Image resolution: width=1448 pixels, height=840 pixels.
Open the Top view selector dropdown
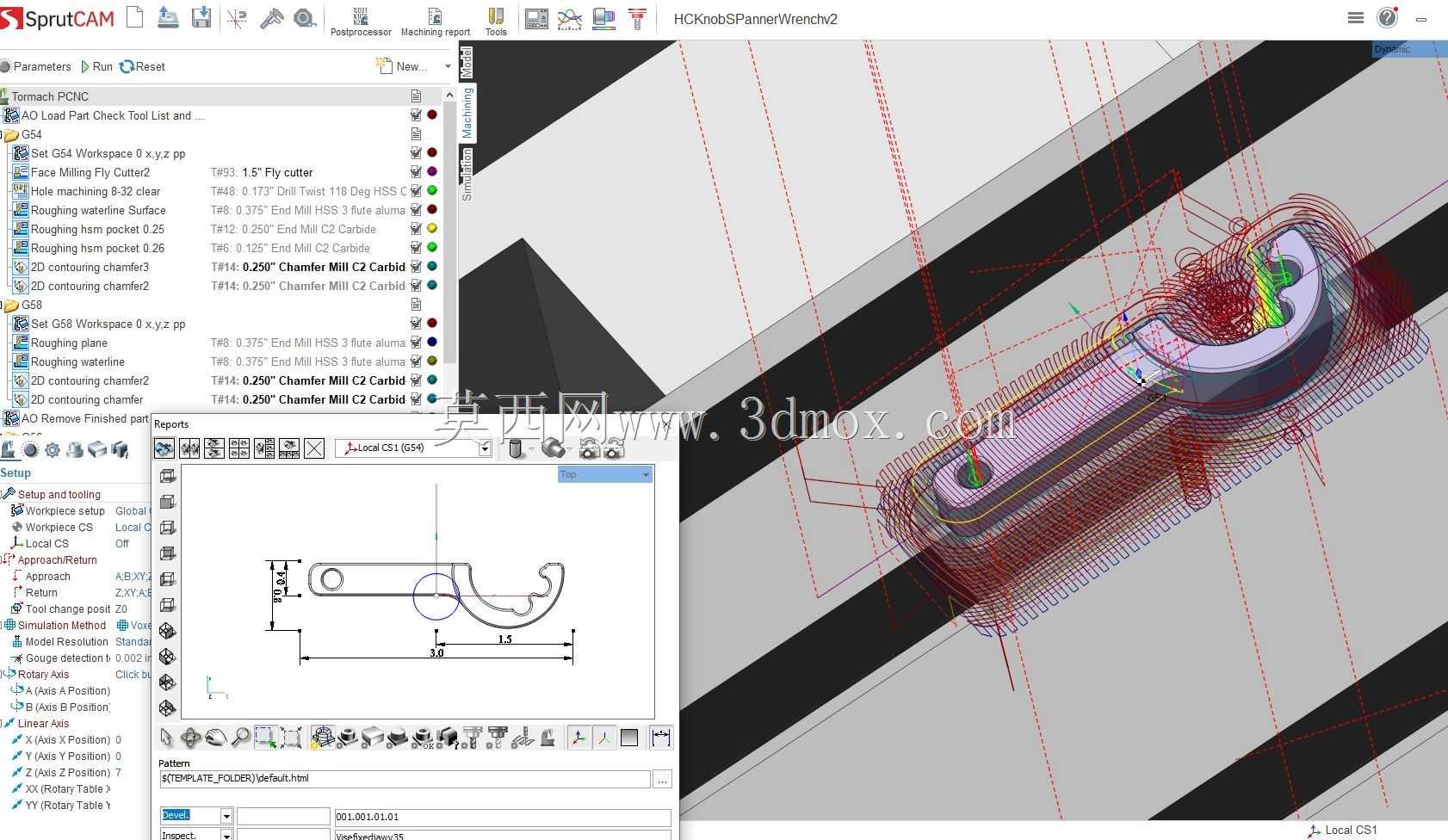605,474
